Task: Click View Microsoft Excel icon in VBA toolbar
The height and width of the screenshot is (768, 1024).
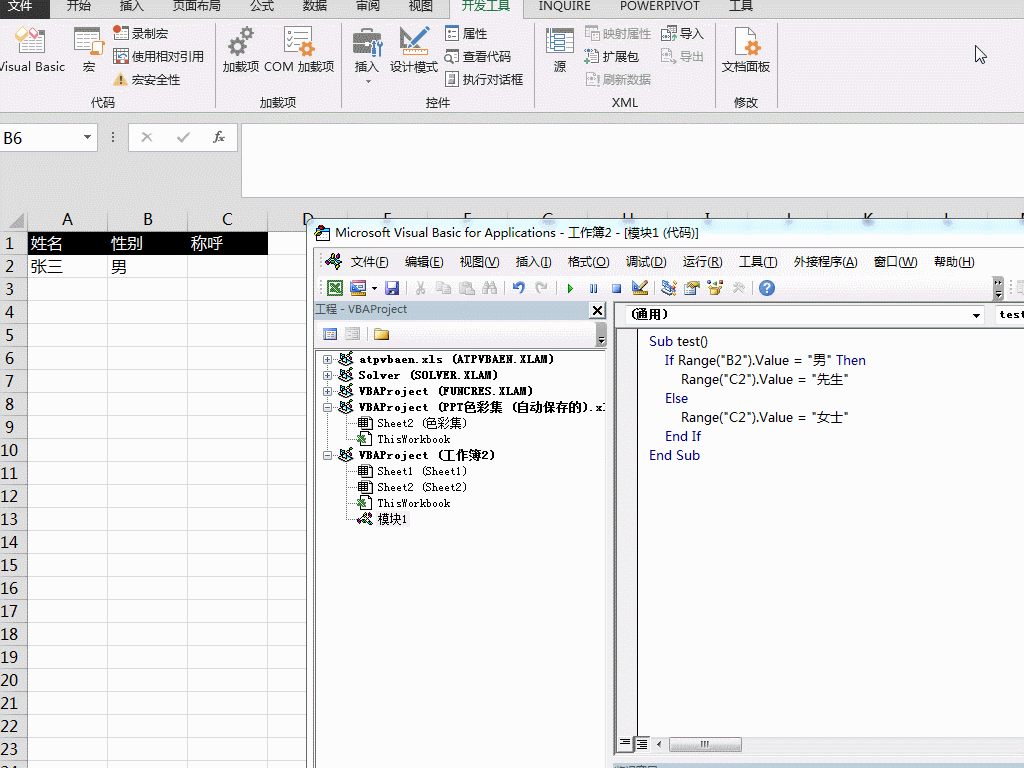Action: click(335, 288)
